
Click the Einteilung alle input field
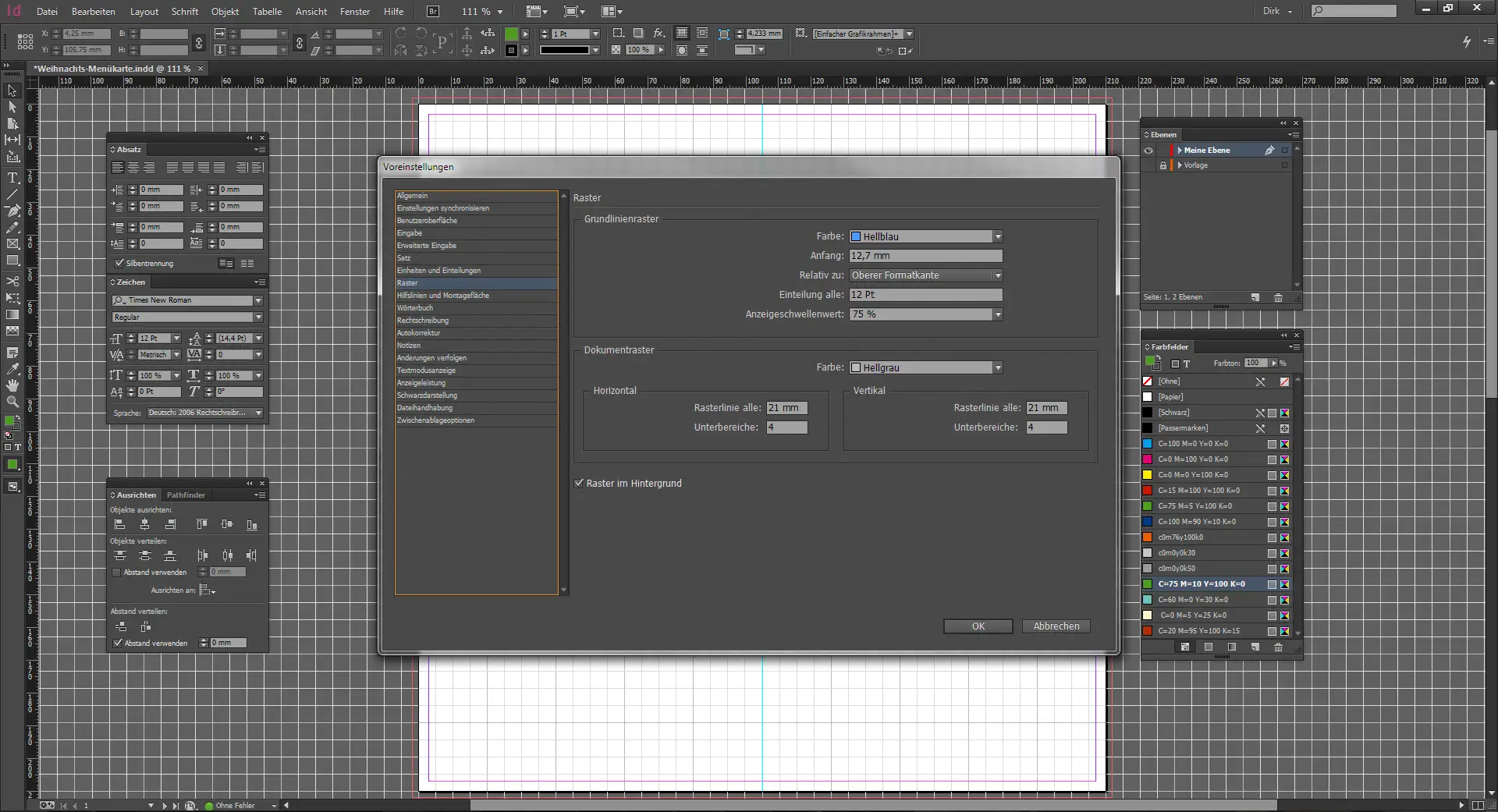tap(925, 295)
